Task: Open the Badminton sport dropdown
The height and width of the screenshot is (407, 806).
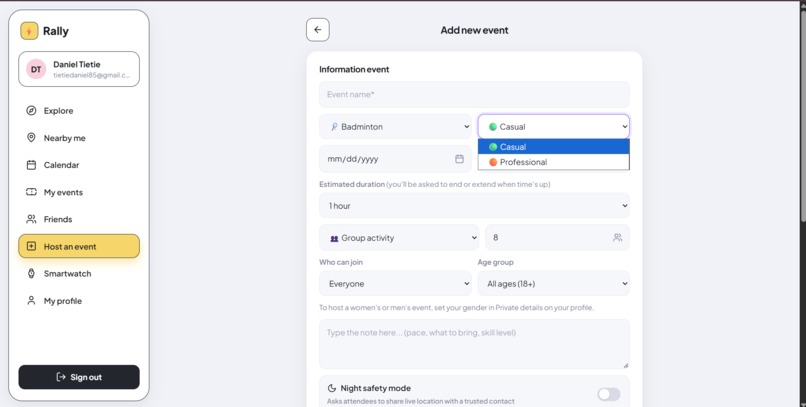Action: (x=395, y=126)
